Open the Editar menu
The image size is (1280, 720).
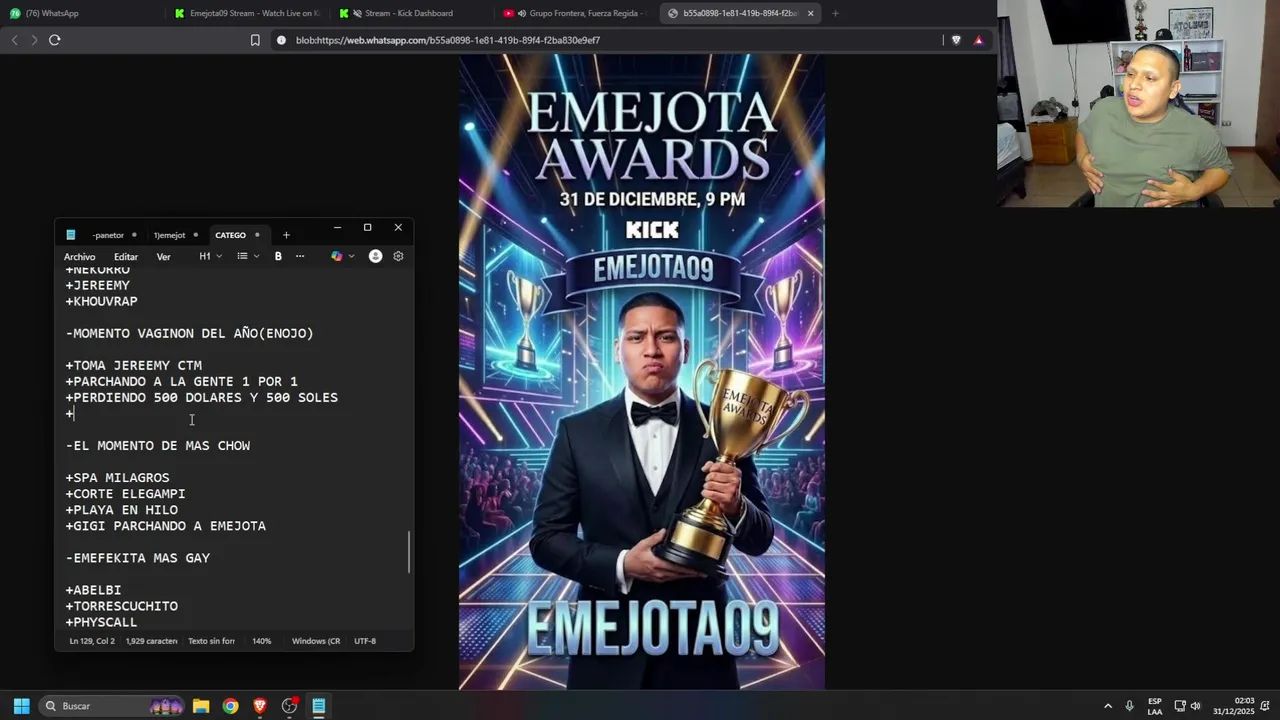pyautogui.click(x=126, y=257)
